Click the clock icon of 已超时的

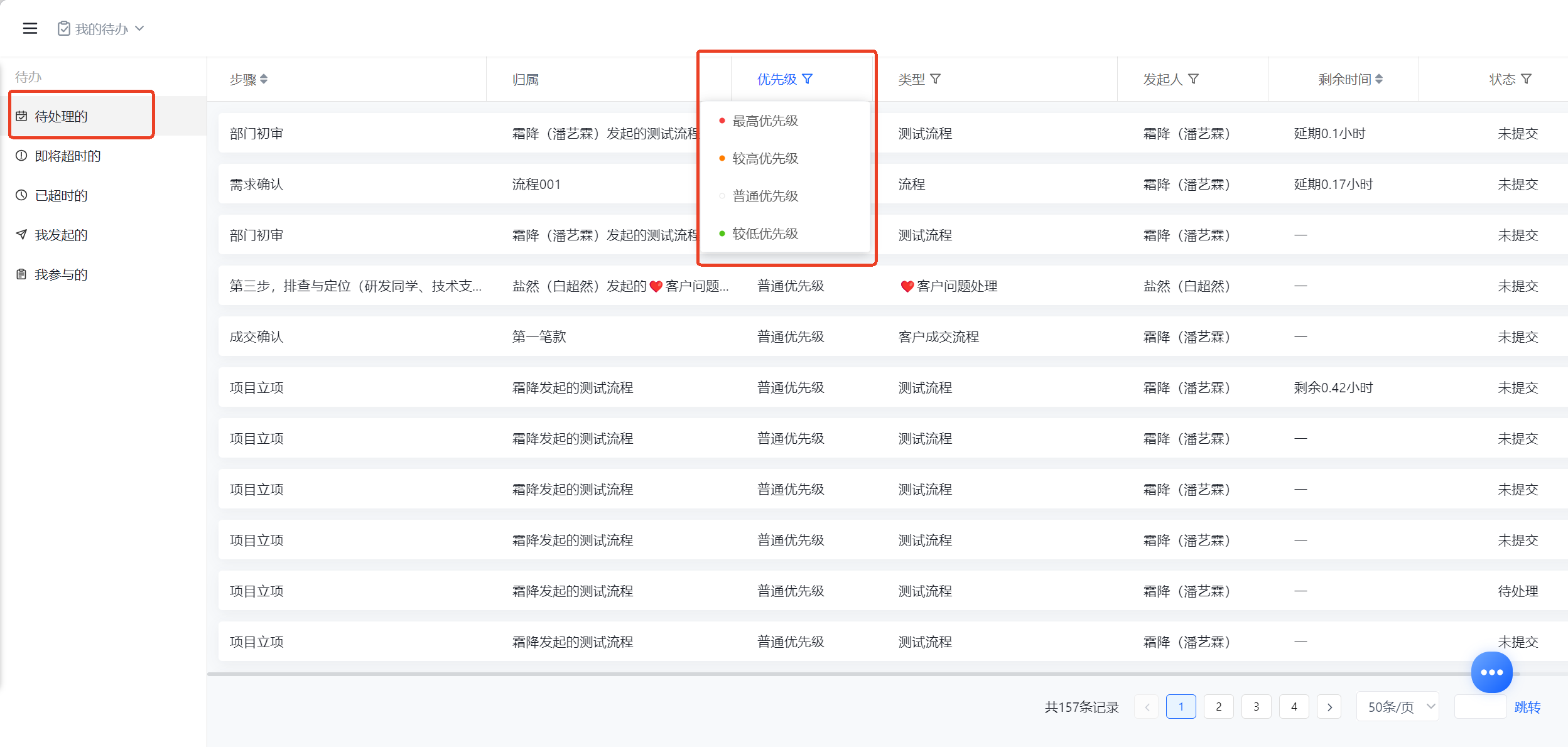click(21, 195)
